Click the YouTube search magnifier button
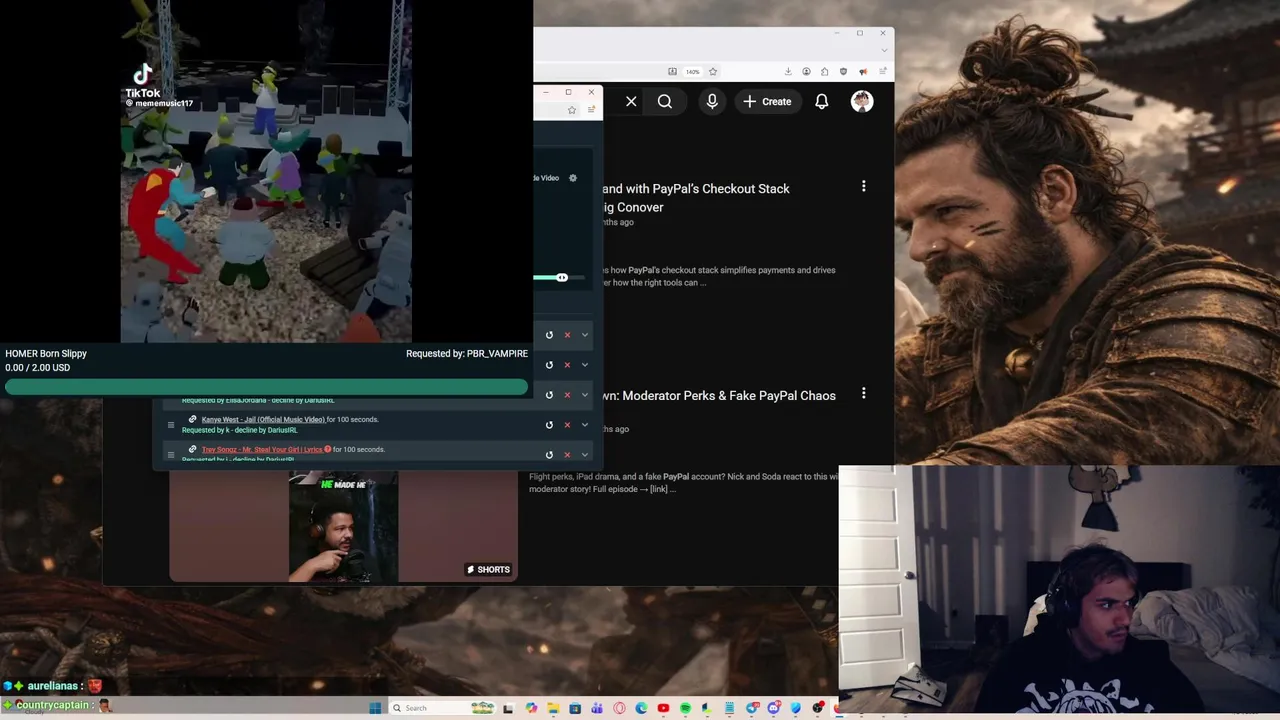This screenshot has height=720, width=1280. (665, 101)
